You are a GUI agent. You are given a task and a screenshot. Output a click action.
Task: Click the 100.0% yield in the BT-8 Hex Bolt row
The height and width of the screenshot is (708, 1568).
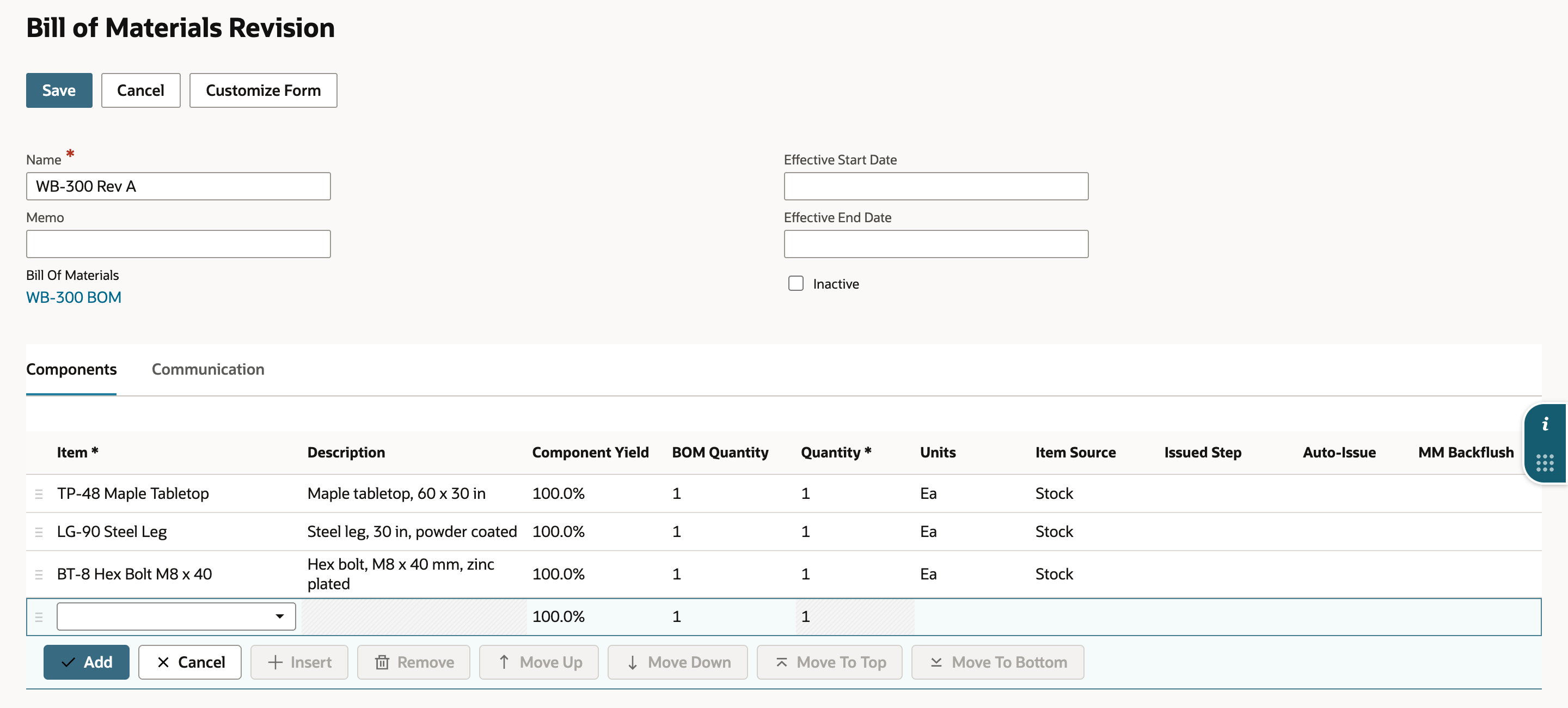click(558, 574)
